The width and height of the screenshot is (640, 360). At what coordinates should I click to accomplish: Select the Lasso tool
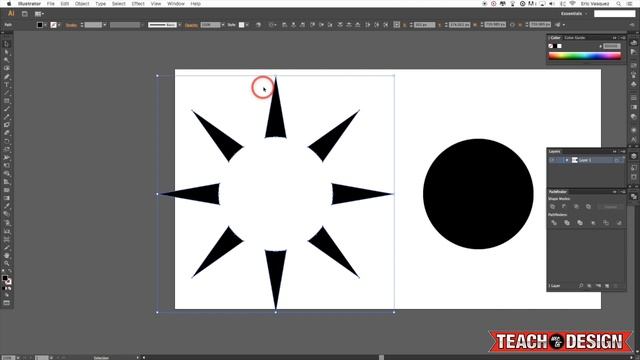pos(7,68)
